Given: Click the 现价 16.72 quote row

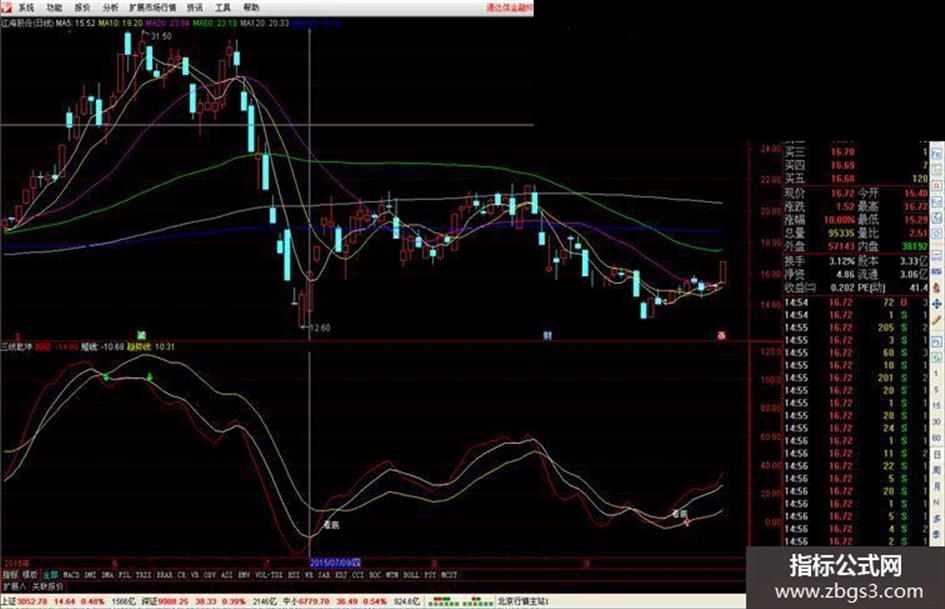Looking at the screenshot, I should 820,193.
